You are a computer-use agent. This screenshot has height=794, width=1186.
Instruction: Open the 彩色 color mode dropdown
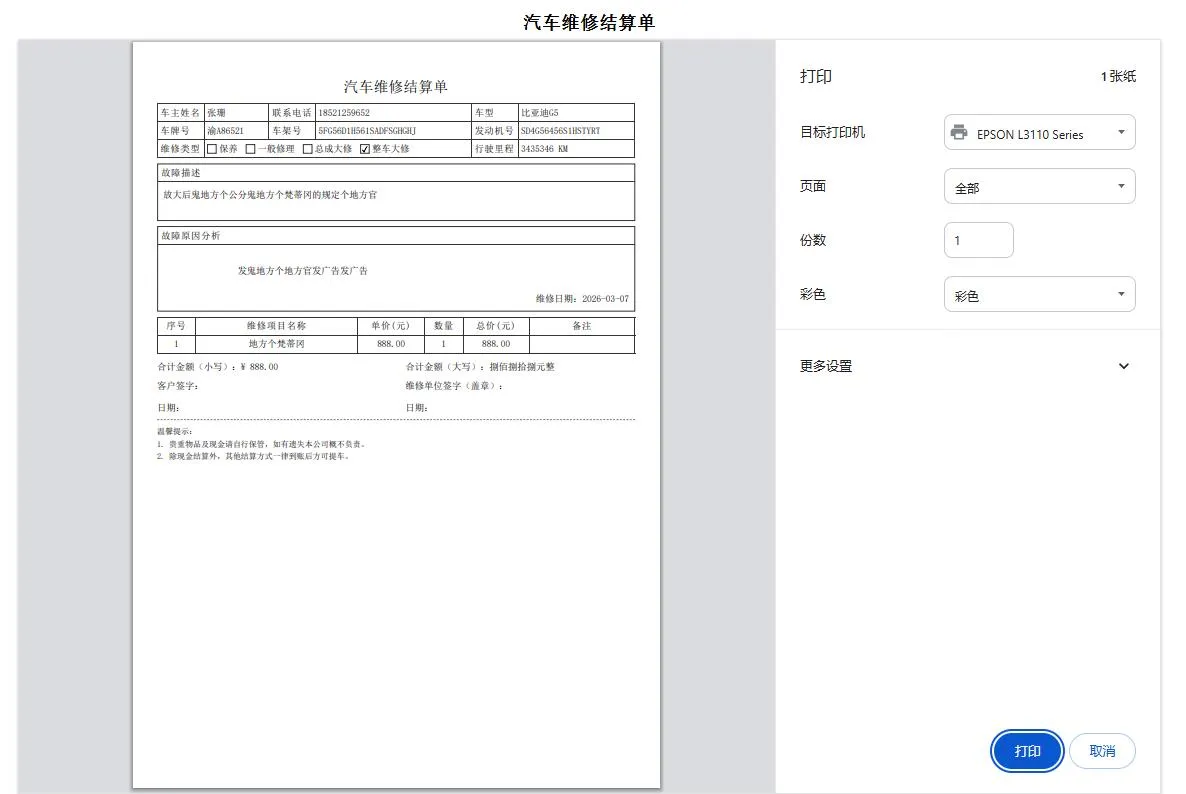1039,294
